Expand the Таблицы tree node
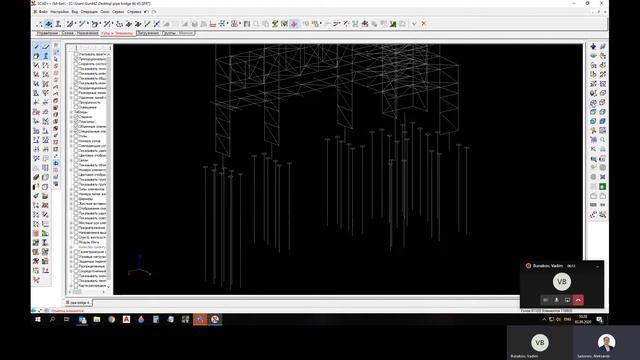Screen dimensions: 640x360 tap(71, 112)
